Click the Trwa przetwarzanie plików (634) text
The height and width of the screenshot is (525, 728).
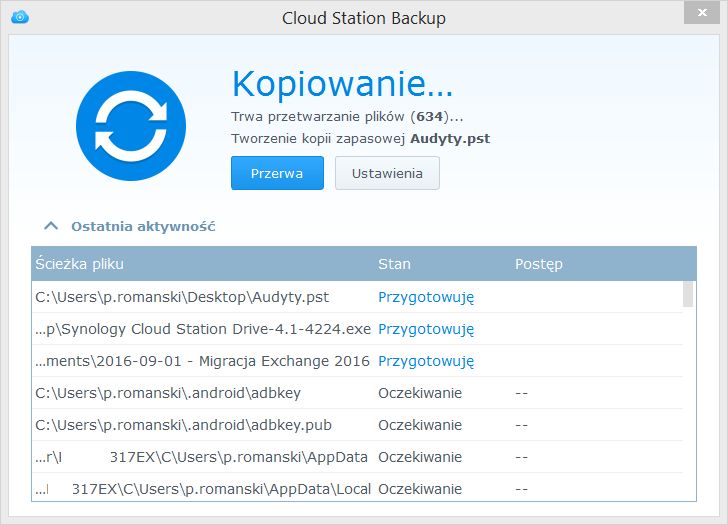coord(347,117)
